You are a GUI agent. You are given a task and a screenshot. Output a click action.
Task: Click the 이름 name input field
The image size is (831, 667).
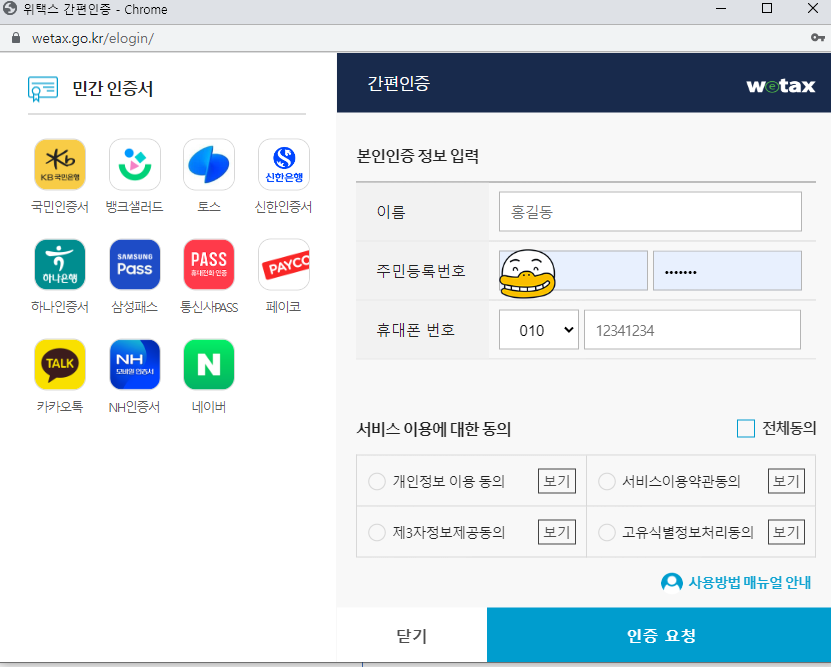(x=650, y=212)
